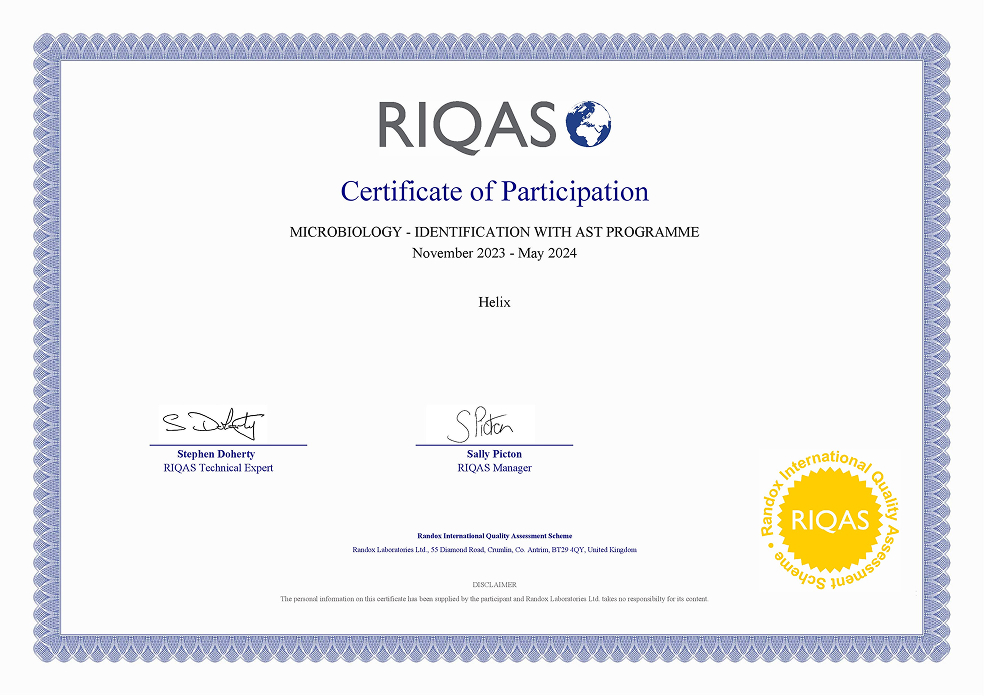Click the bold 'Randox International Quality Assessment Scheme' line
The image size is (990, 700).
coord(494,536)
